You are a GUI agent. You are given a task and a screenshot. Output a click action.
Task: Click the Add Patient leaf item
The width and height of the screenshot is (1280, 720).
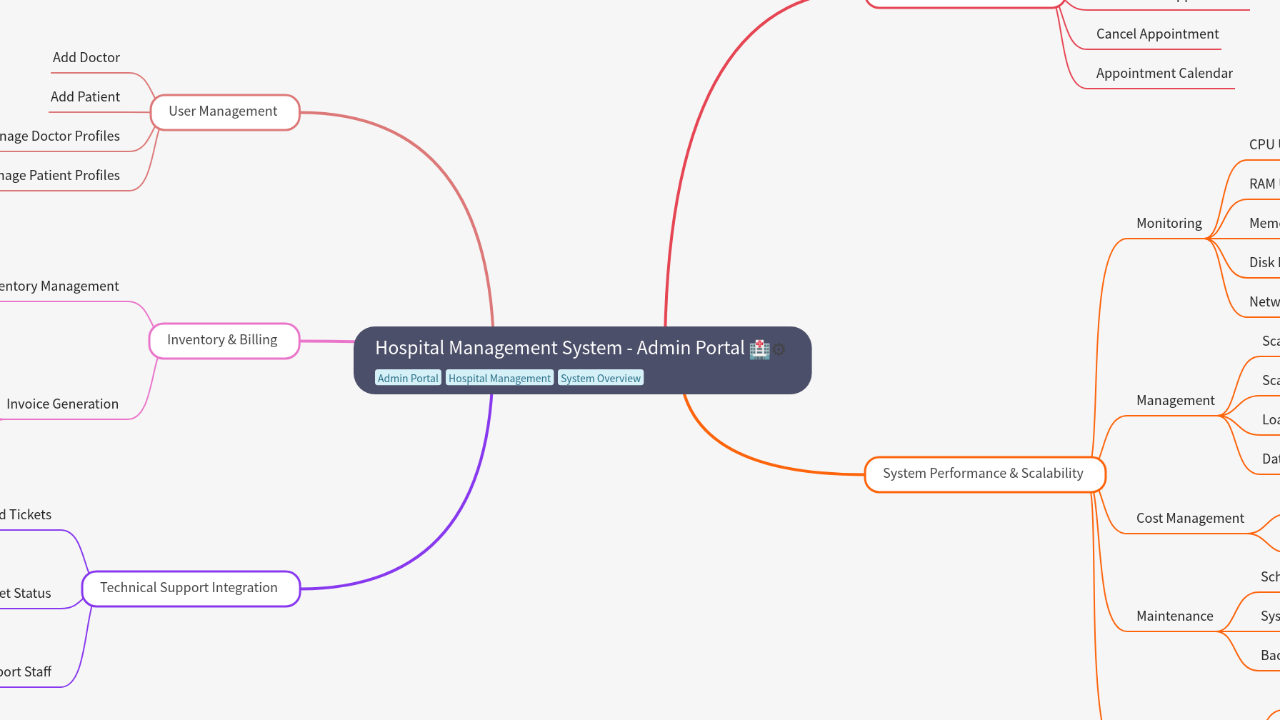(85, 97)
